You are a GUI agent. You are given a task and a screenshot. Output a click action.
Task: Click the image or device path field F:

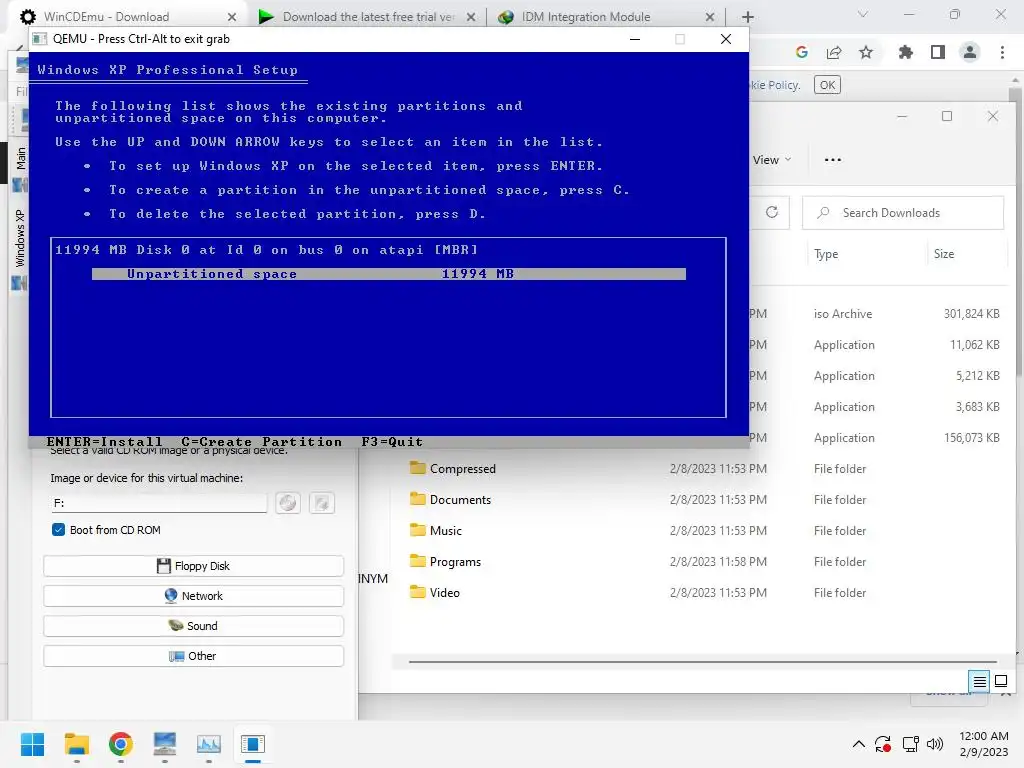tap(159, 503)
